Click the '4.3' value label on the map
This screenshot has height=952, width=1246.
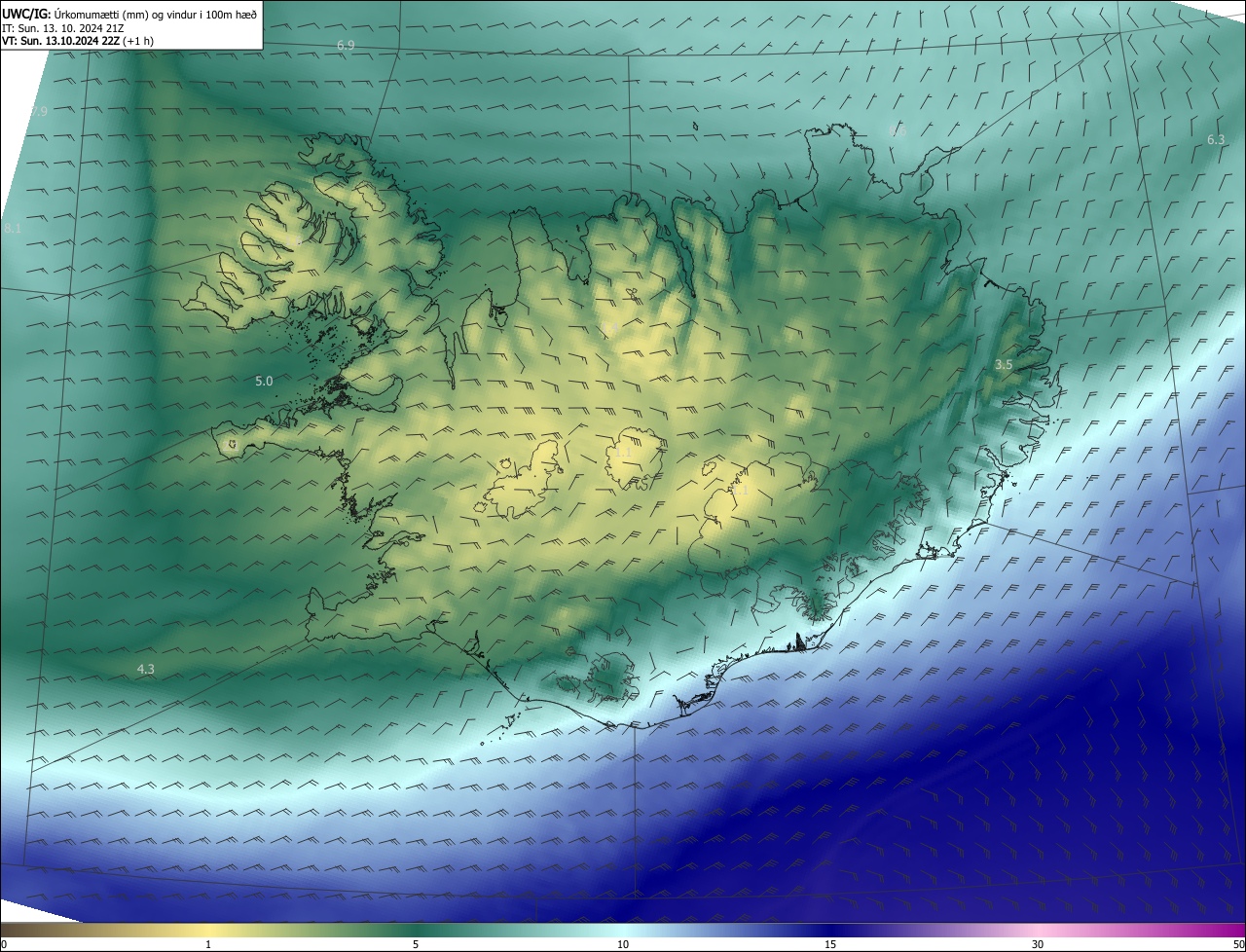point(145,669)
